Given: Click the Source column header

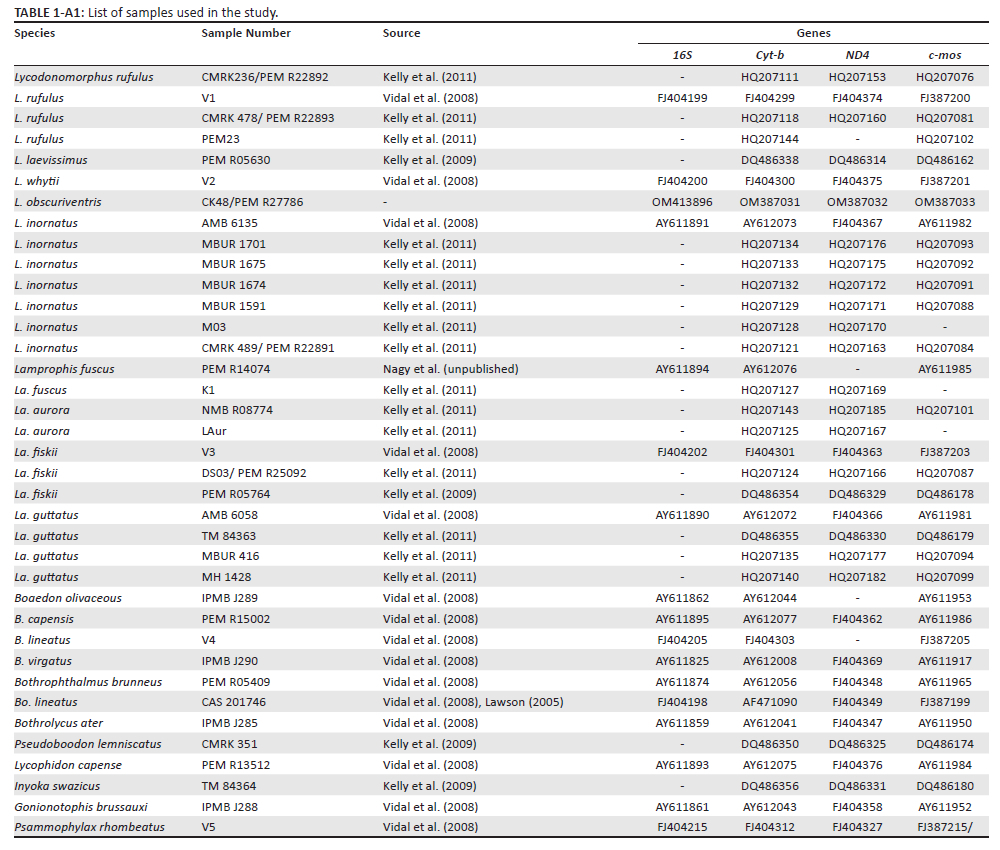Looking at the screenshot, I should click(401, 33).
